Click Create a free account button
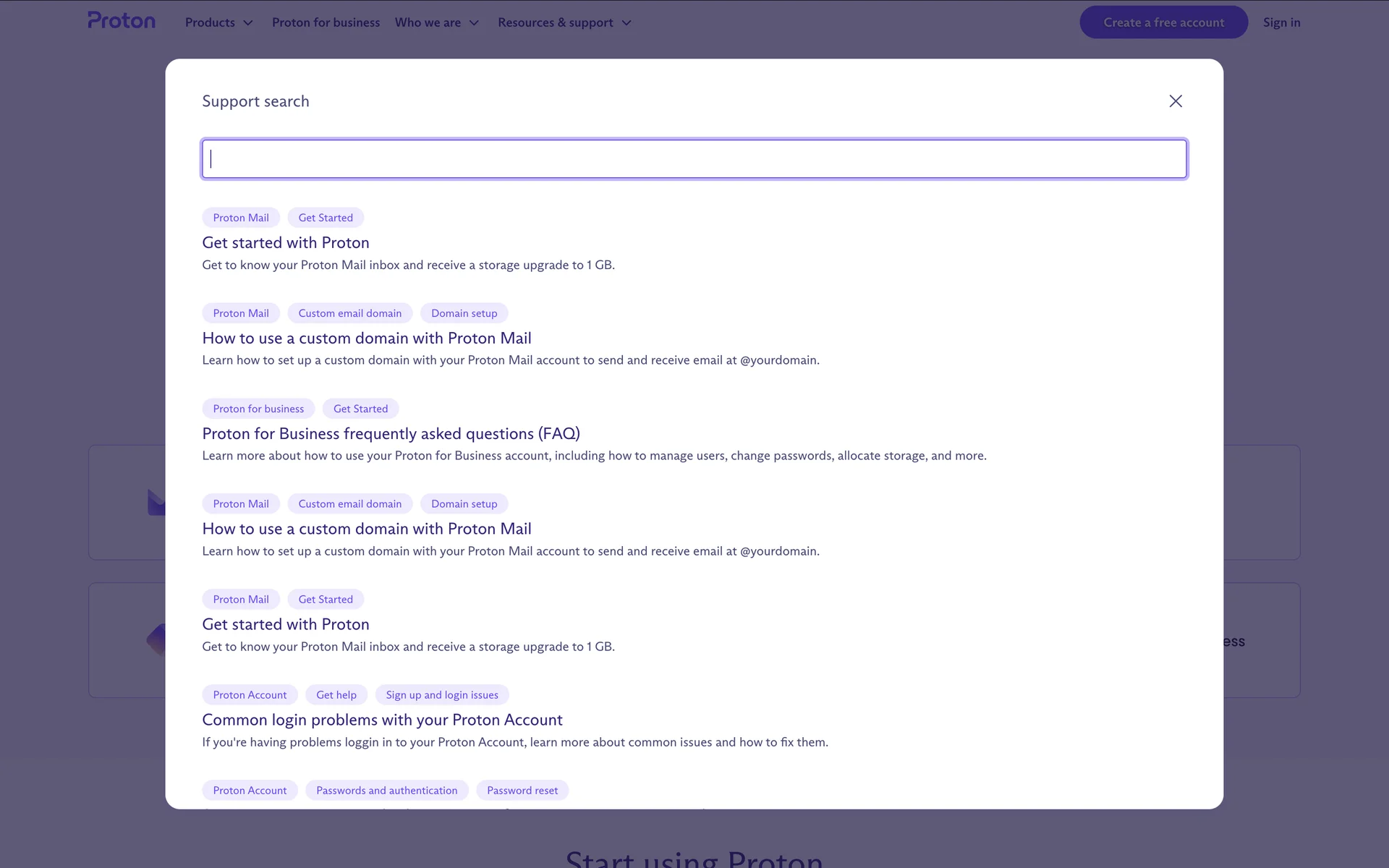 (x=1163, y=22)
